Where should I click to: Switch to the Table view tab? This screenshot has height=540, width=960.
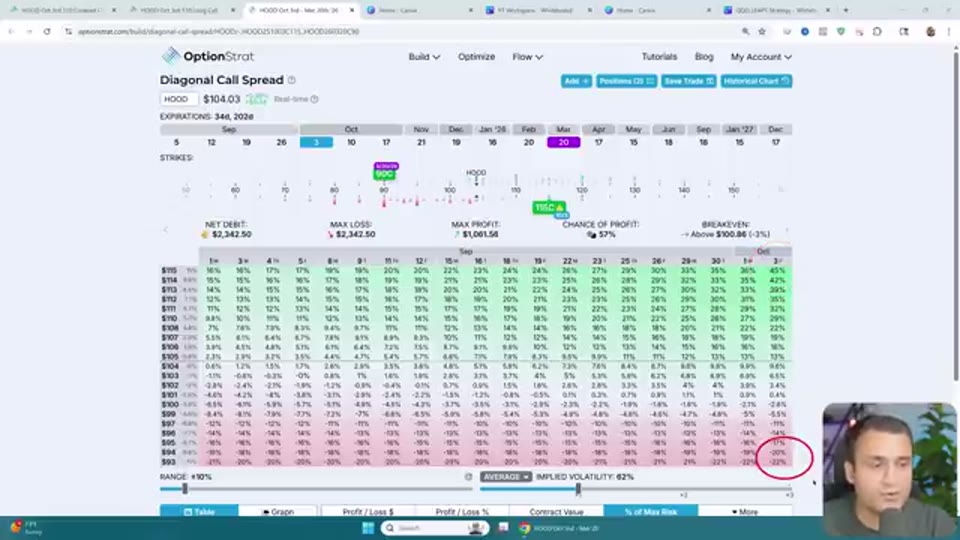[x=199, y=511]
